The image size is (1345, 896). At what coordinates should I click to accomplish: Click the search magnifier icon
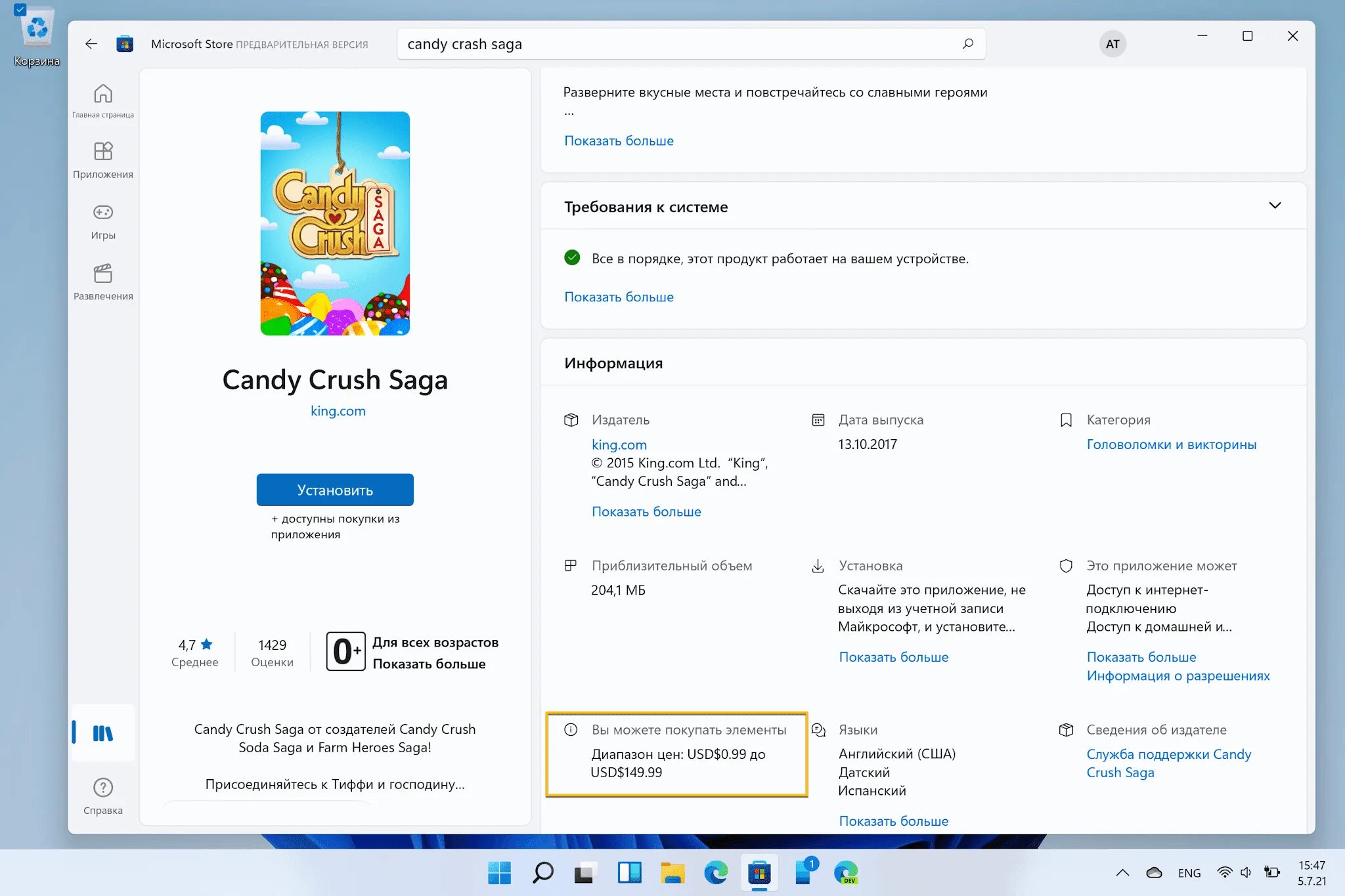coord(967,44)
